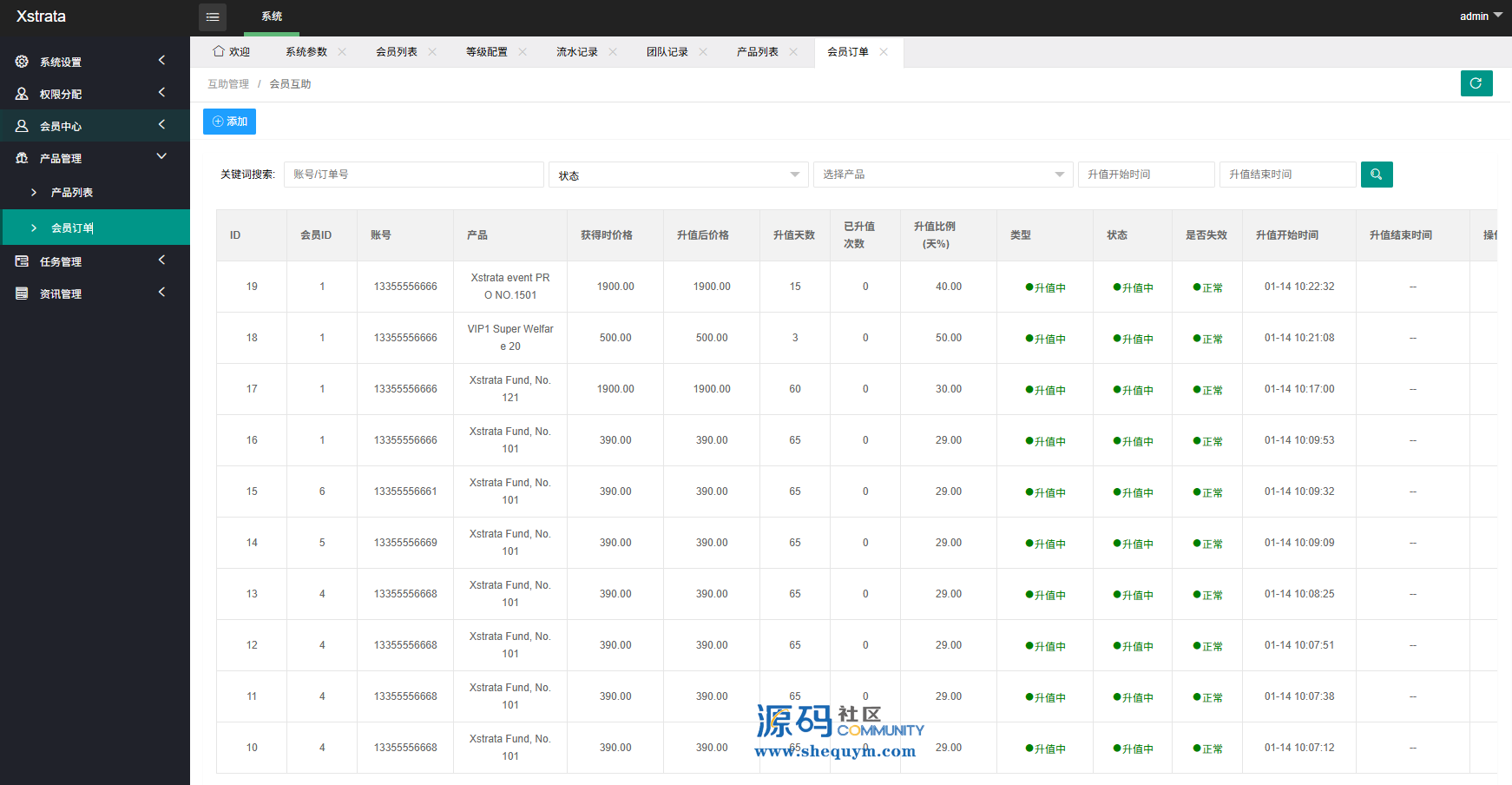The image size is (1512, 785).
Task: Click the system settings gear icon
Action: tap(22, 62)
